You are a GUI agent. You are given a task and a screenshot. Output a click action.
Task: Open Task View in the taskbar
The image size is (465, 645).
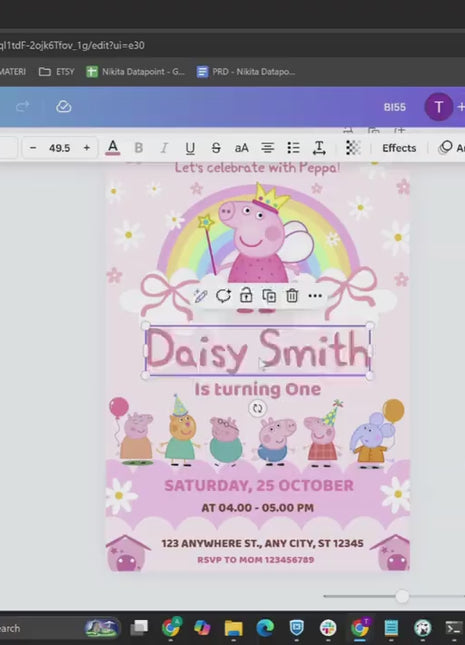click(139, 628)
